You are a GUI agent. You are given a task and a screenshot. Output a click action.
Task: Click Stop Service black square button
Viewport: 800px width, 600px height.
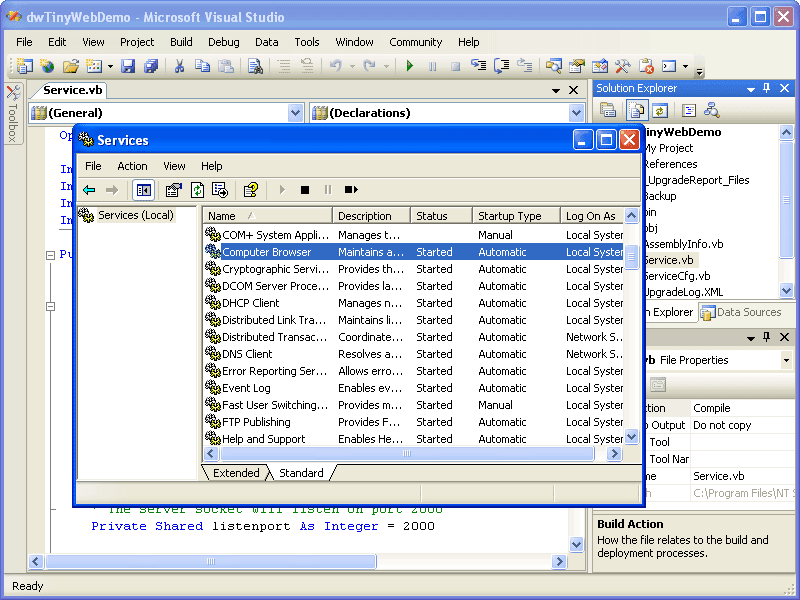[x=305, y=190]
